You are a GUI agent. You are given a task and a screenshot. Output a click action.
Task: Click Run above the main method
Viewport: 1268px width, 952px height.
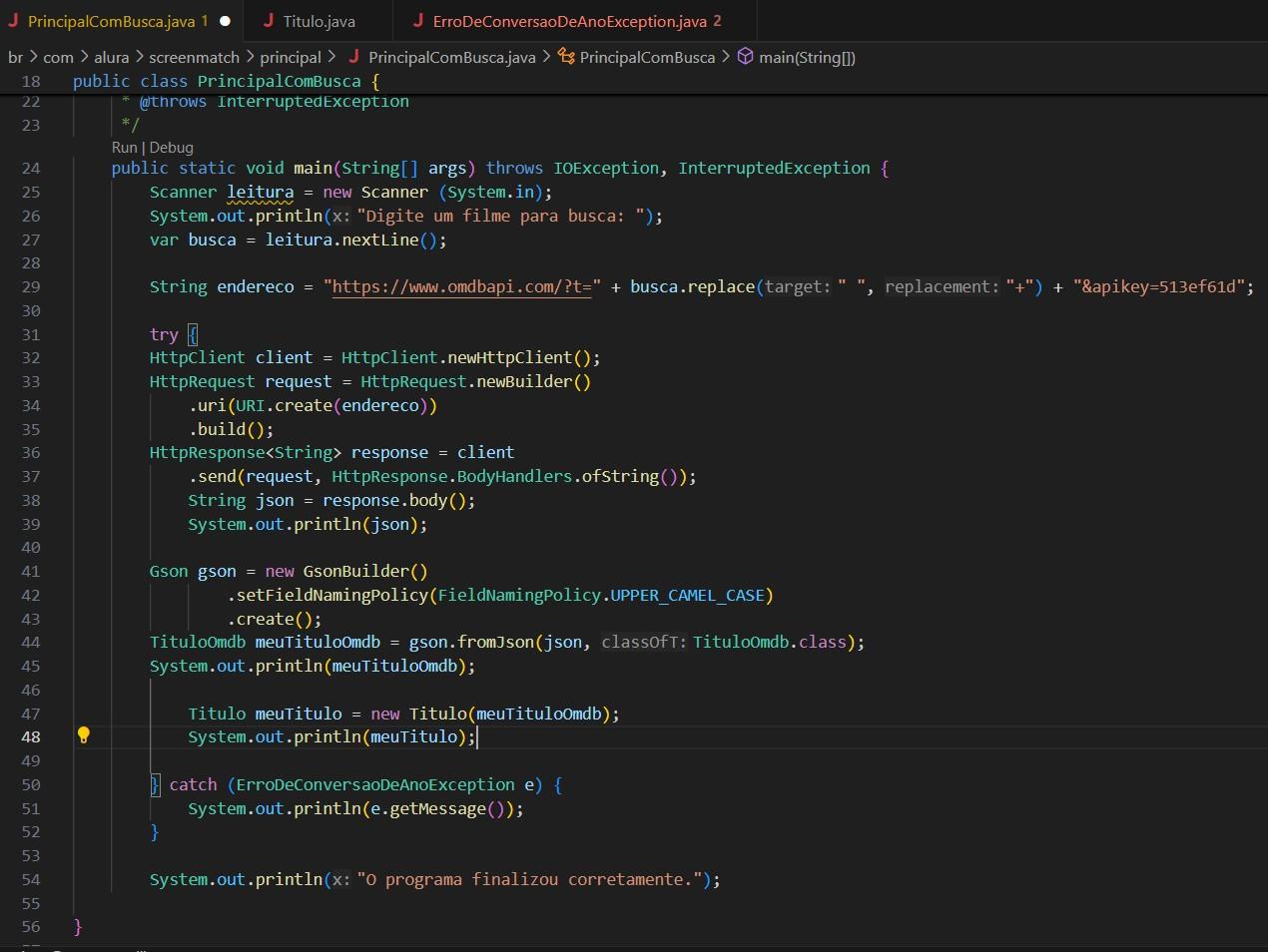pyautogui.click(x=124, y=147)
